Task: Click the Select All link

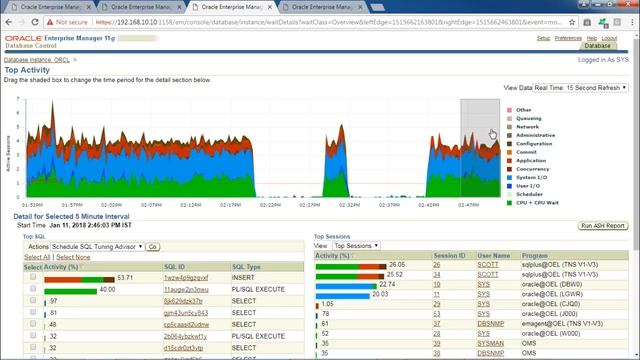Action: [37, 257]
